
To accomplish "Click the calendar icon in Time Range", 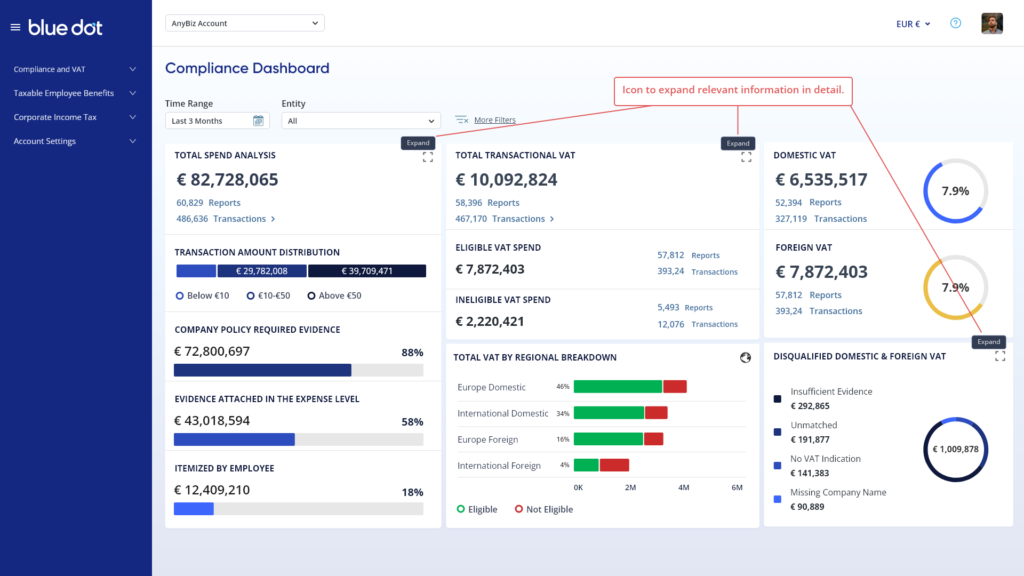I will point(258,121).
